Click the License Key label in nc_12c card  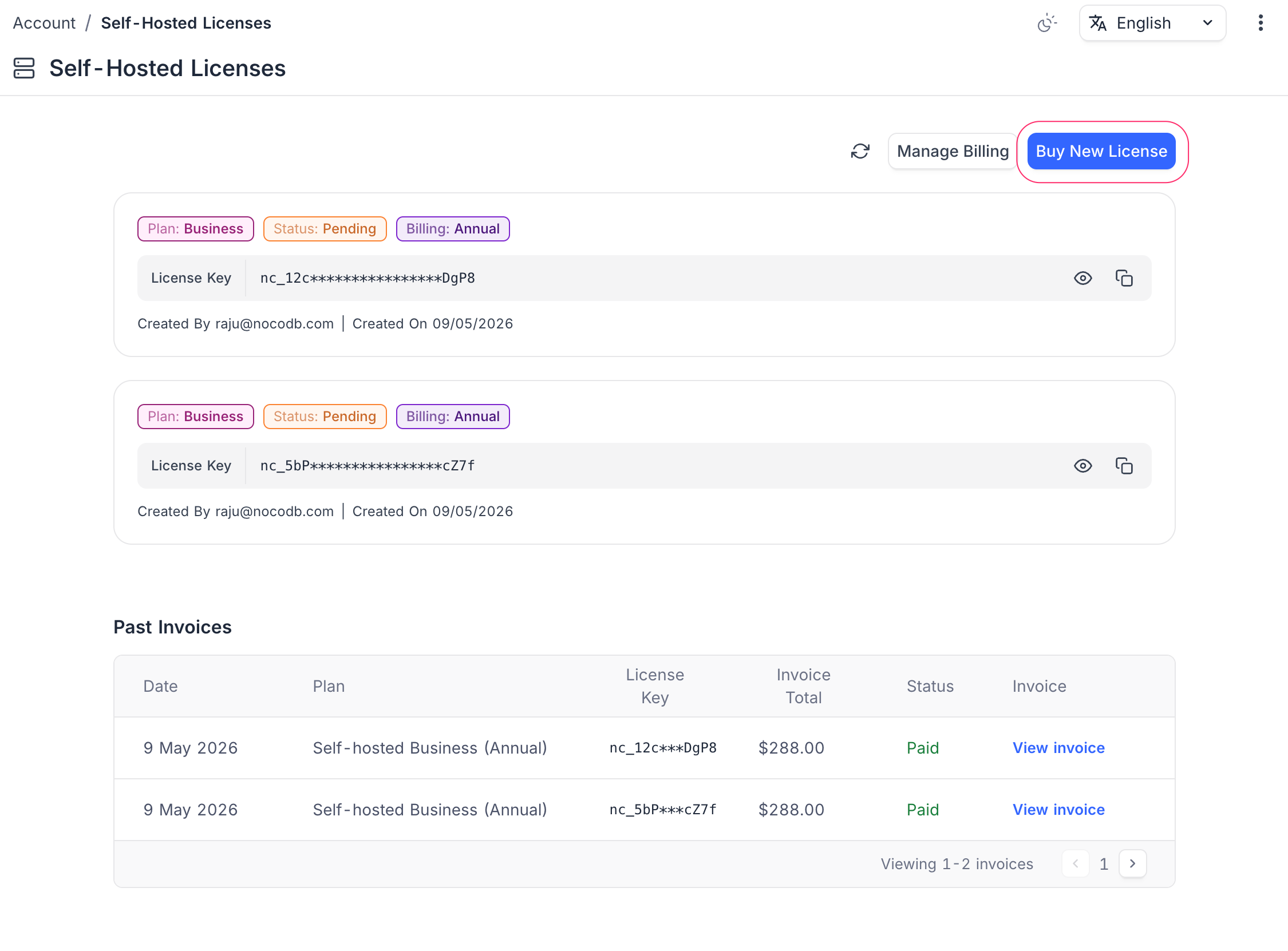click(x=191, y=278)
